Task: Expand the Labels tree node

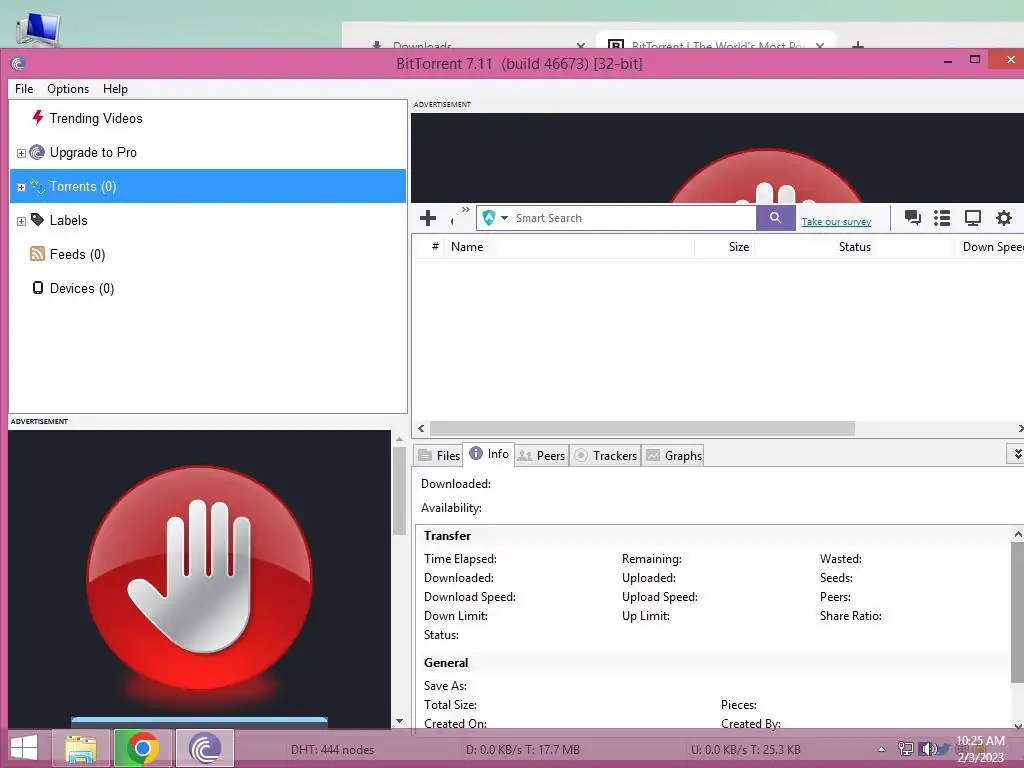Action: [21, 221]
